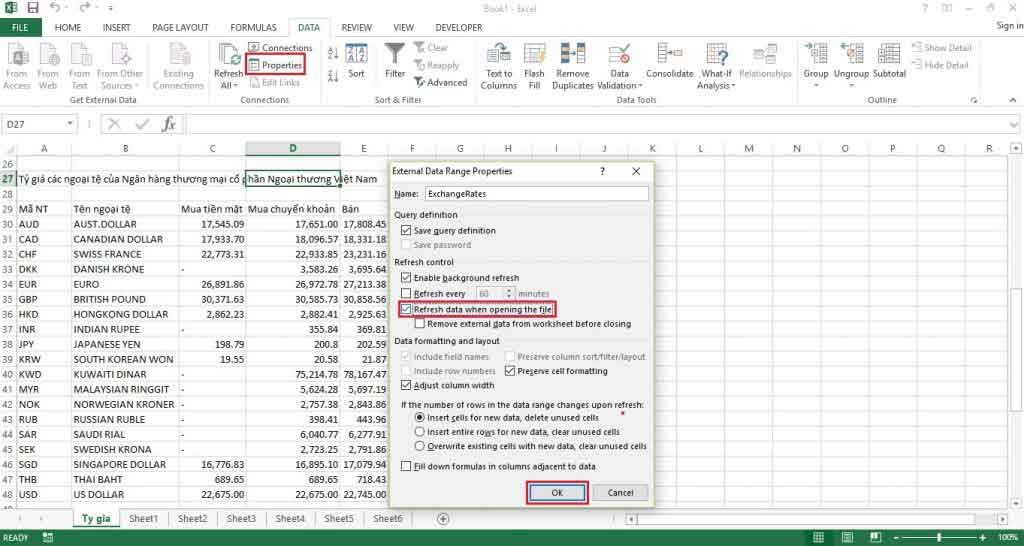Image resolution: width=1024 pixels, height=546 pixels.
Task: Click Remove Duplicates tool
Action: pyautogui.click(x=573, y=66)
